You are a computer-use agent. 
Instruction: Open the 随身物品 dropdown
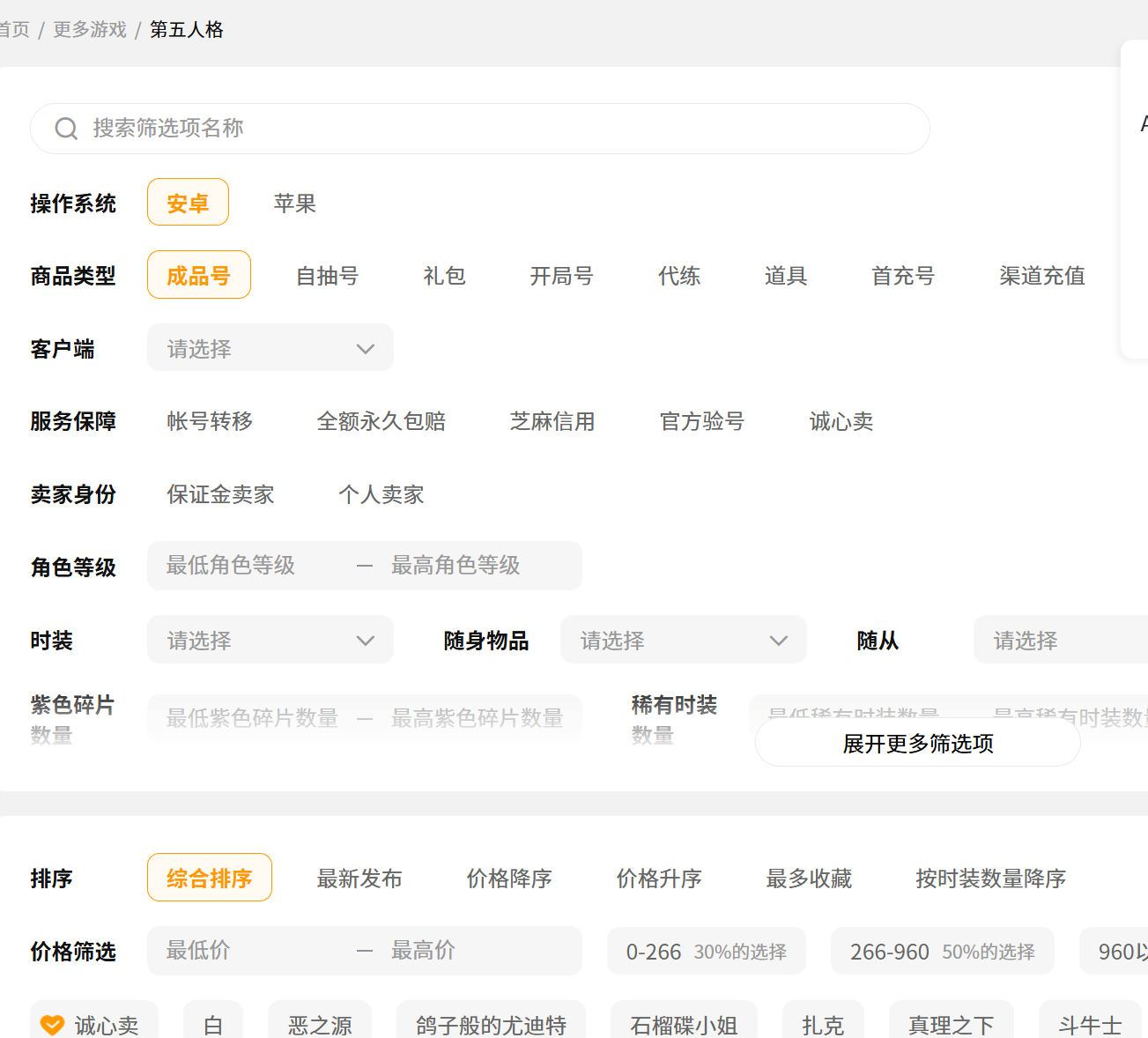[683, 641]
